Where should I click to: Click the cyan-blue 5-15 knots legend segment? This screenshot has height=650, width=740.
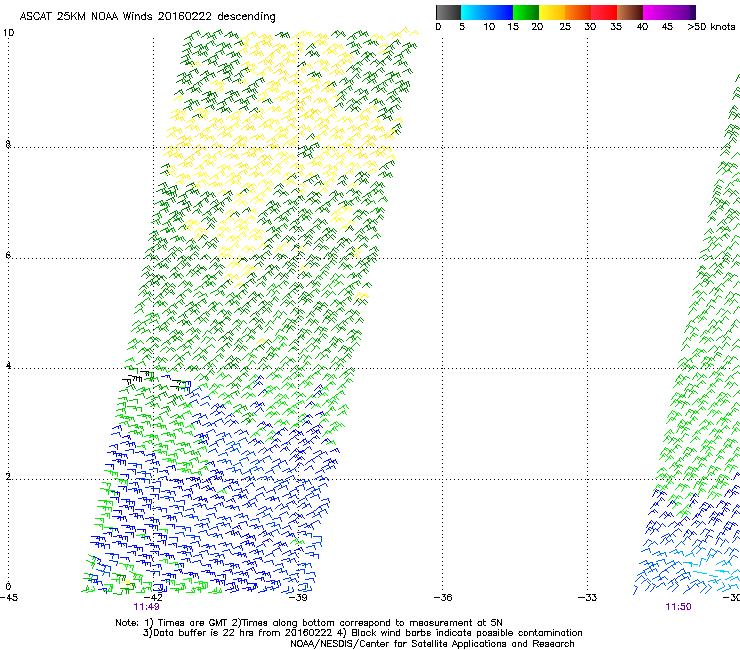487,12
